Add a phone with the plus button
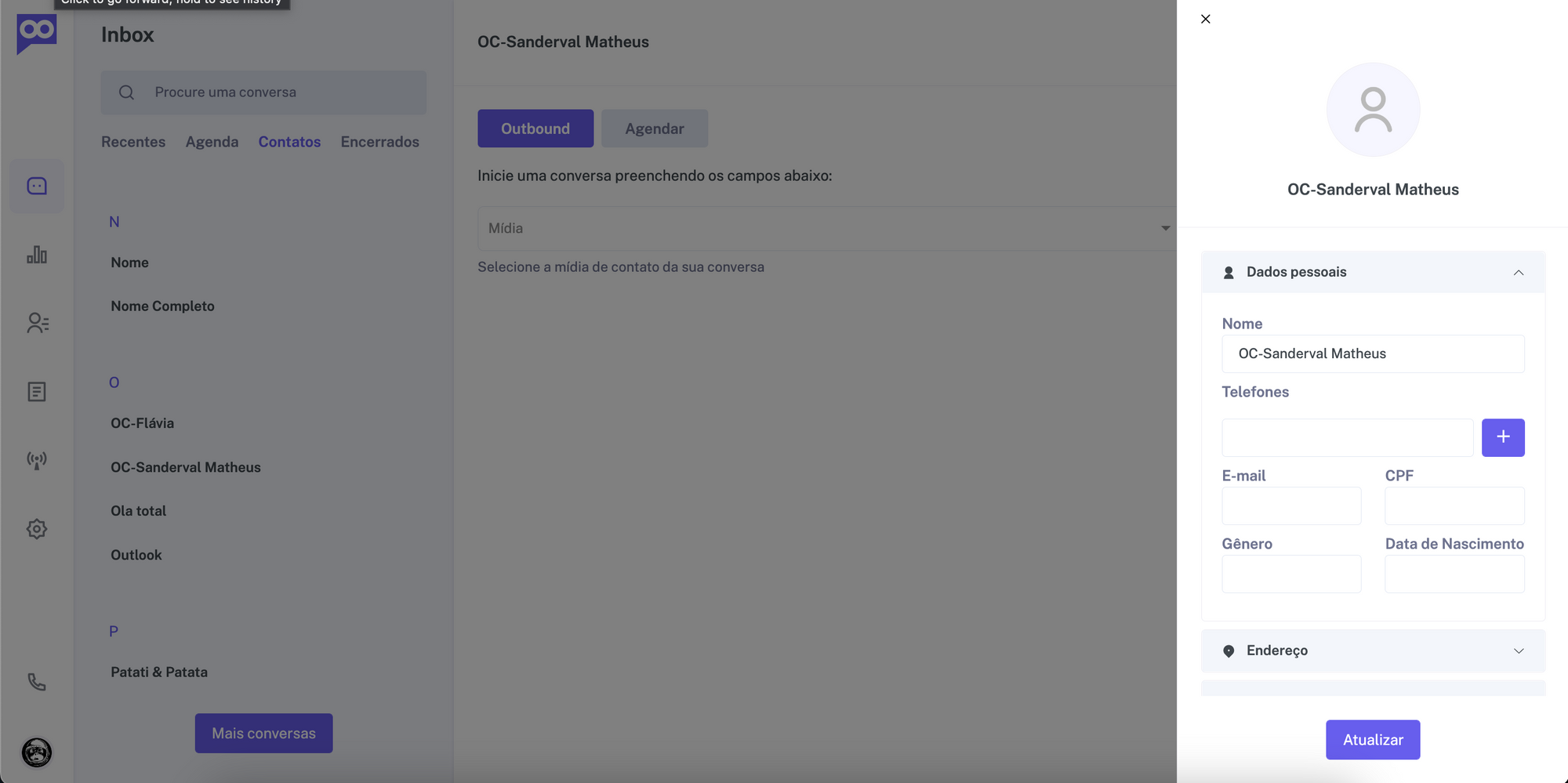The image size is (1568, 783). click(1503, 437)
